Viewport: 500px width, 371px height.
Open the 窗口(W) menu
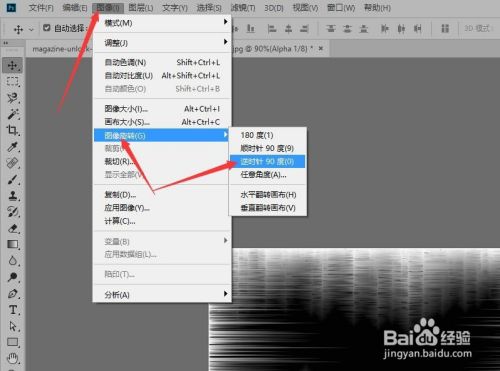(341, 7)
